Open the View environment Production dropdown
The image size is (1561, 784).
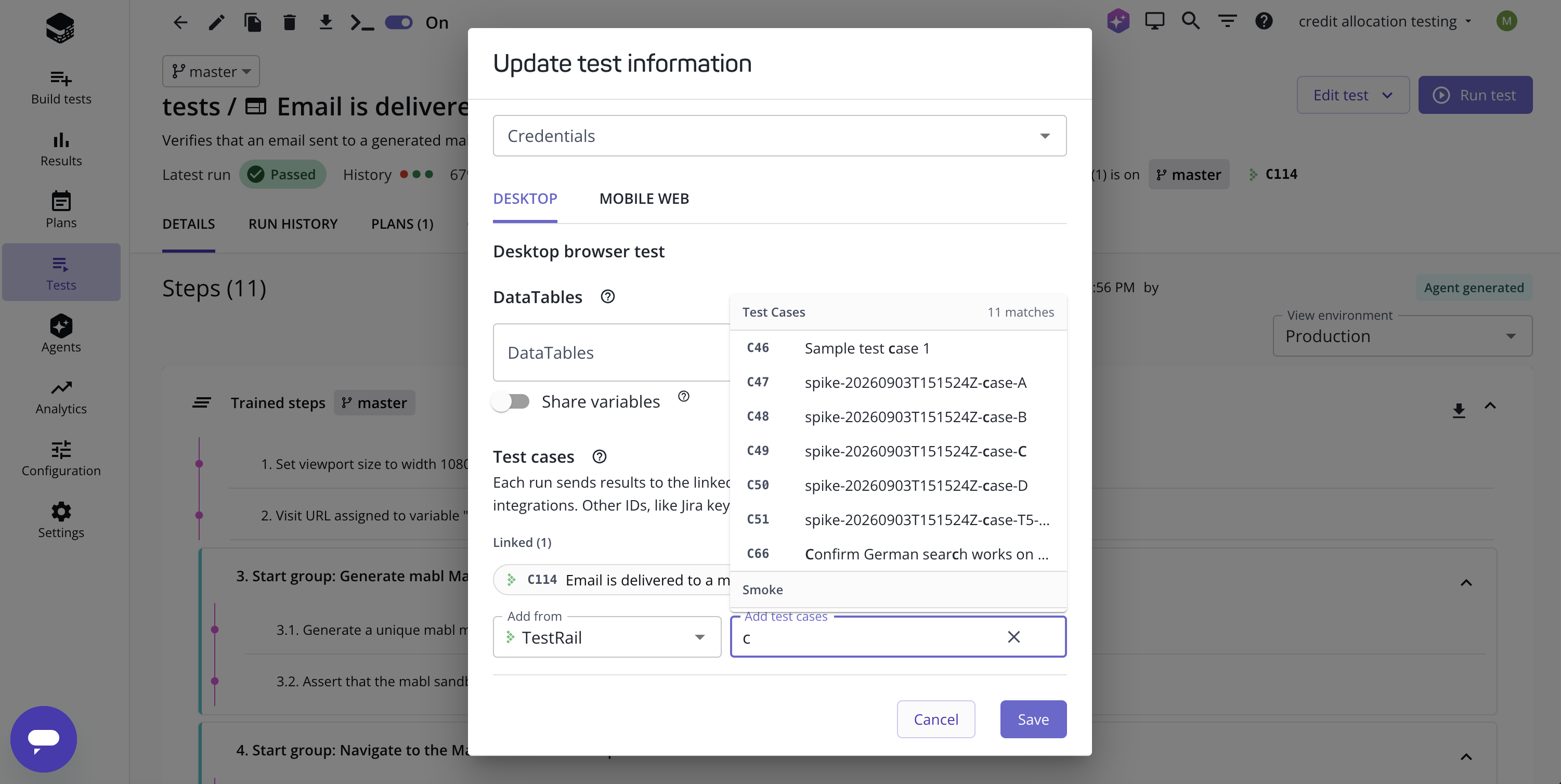[x=1402, y=336]
